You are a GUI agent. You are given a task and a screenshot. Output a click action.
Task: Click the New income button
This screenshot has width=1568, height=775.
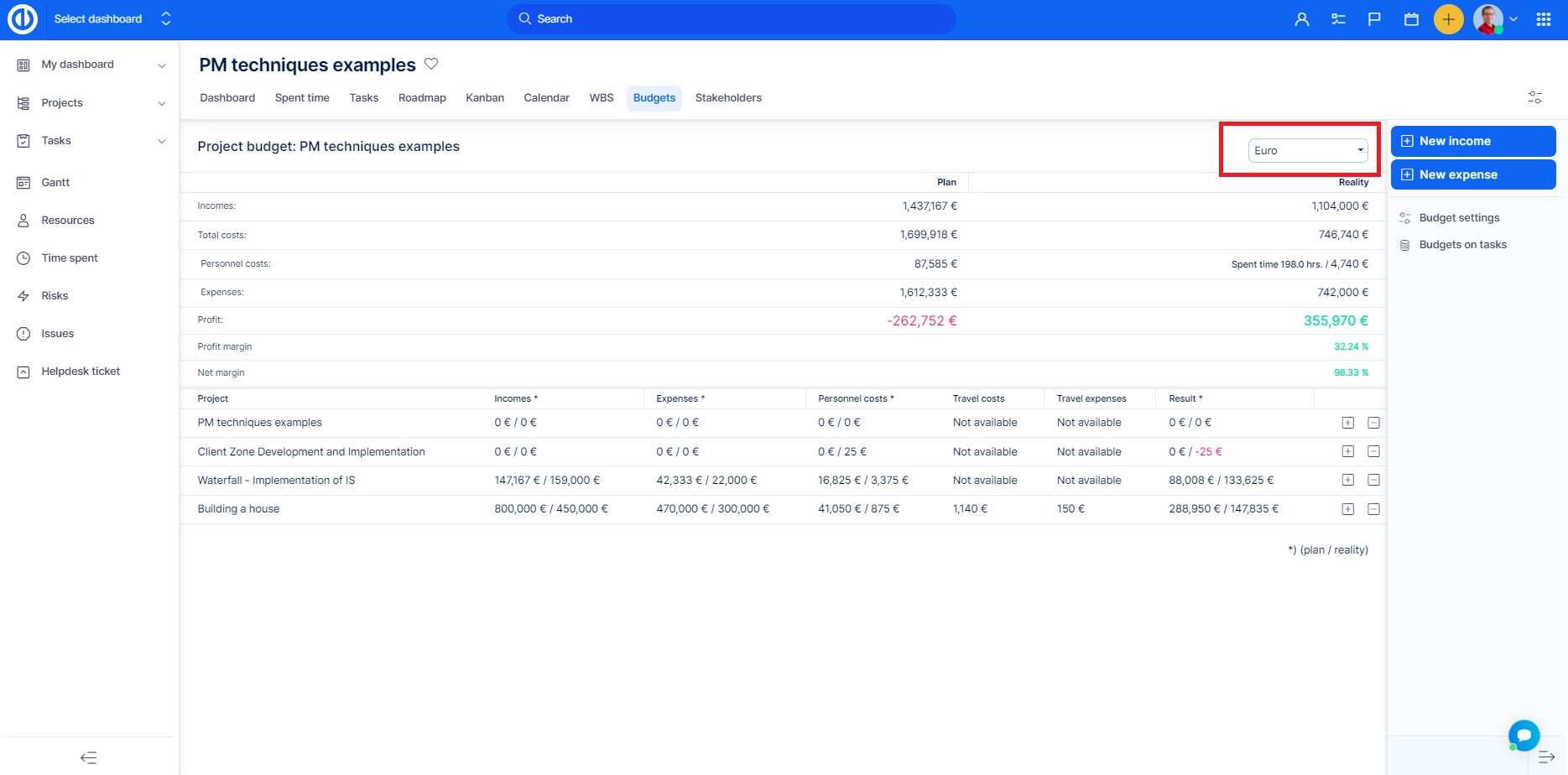coord(1472,141)
